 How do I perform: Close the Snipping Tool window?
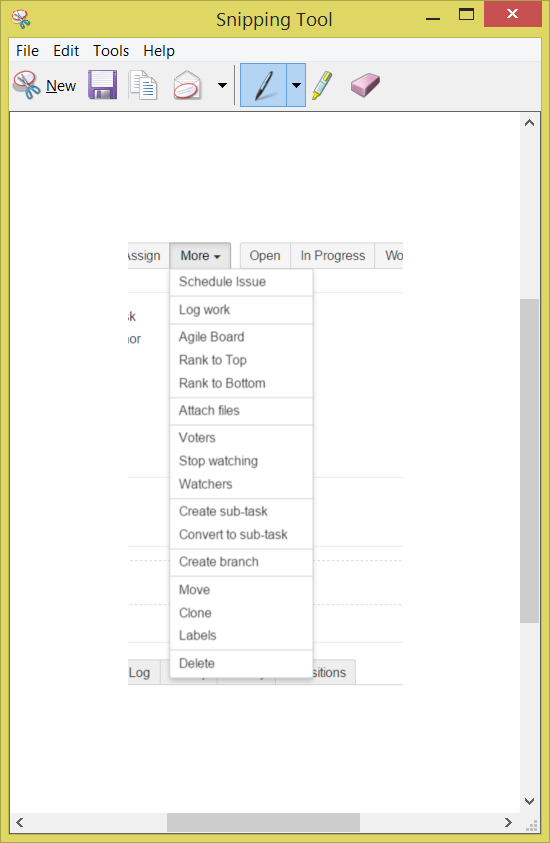pyautogui.click(x=512, y=14)
